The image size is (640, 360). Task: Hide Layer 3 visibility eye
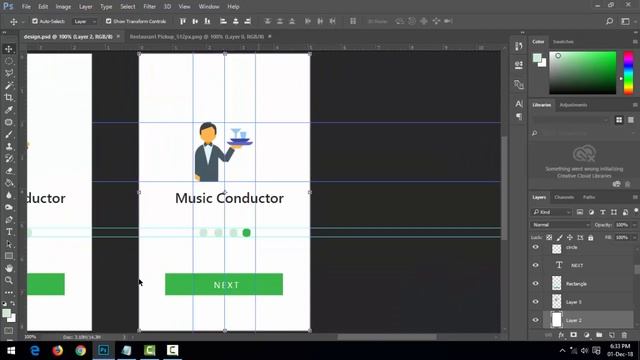pos(536,302)
